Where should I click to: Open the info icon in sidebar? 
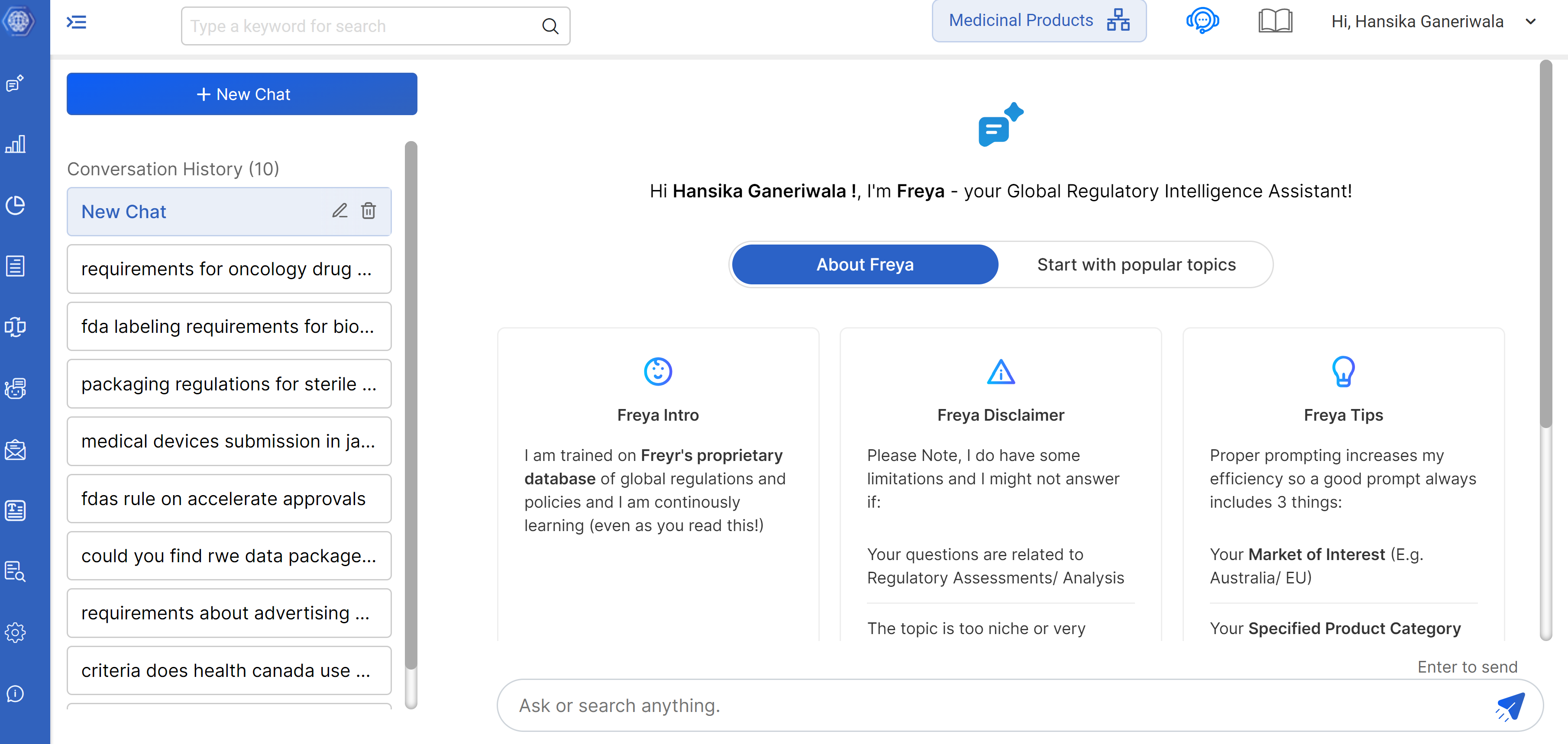[x=15, y=693]
